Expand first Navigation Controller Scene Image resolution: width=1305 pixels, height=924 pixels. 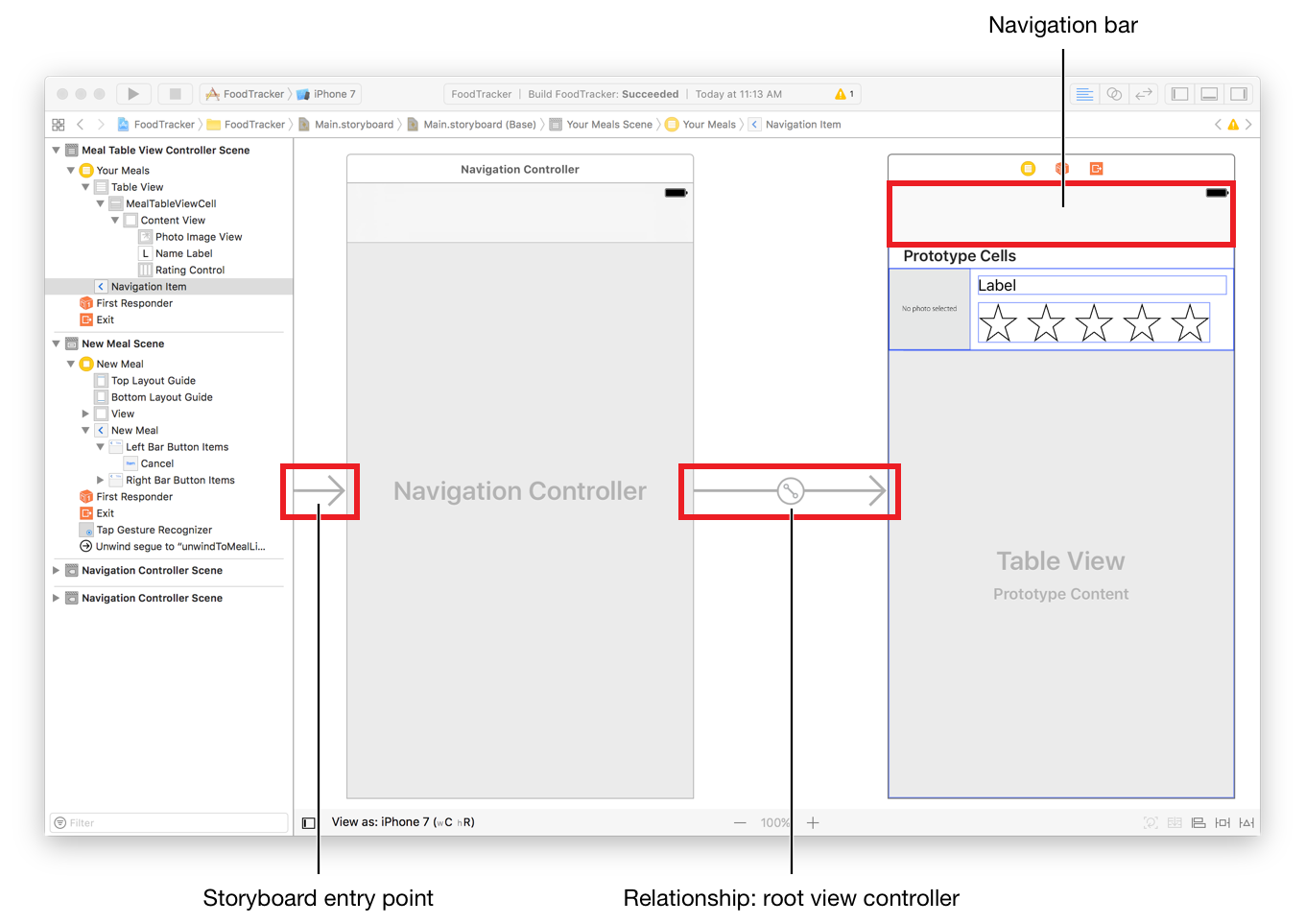pos(56,570)
